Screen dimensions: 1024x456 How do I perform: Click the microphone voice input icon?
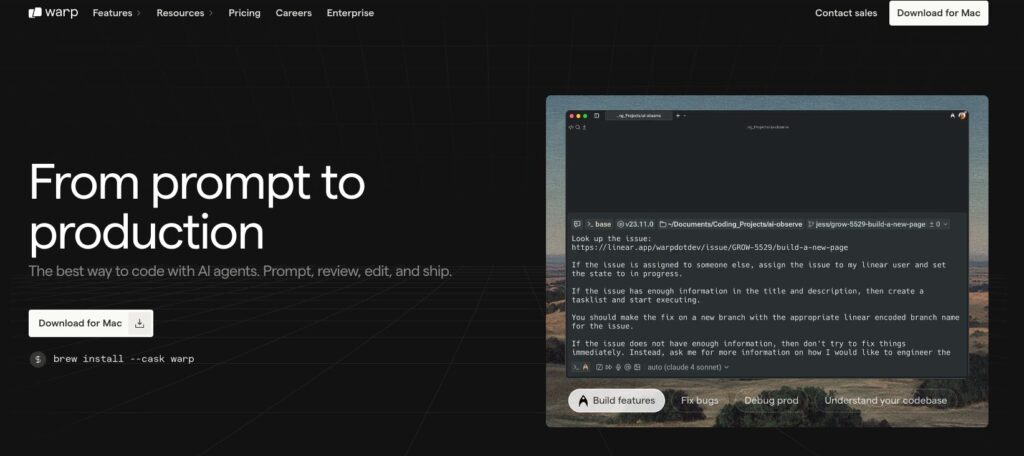pos(618,367)
